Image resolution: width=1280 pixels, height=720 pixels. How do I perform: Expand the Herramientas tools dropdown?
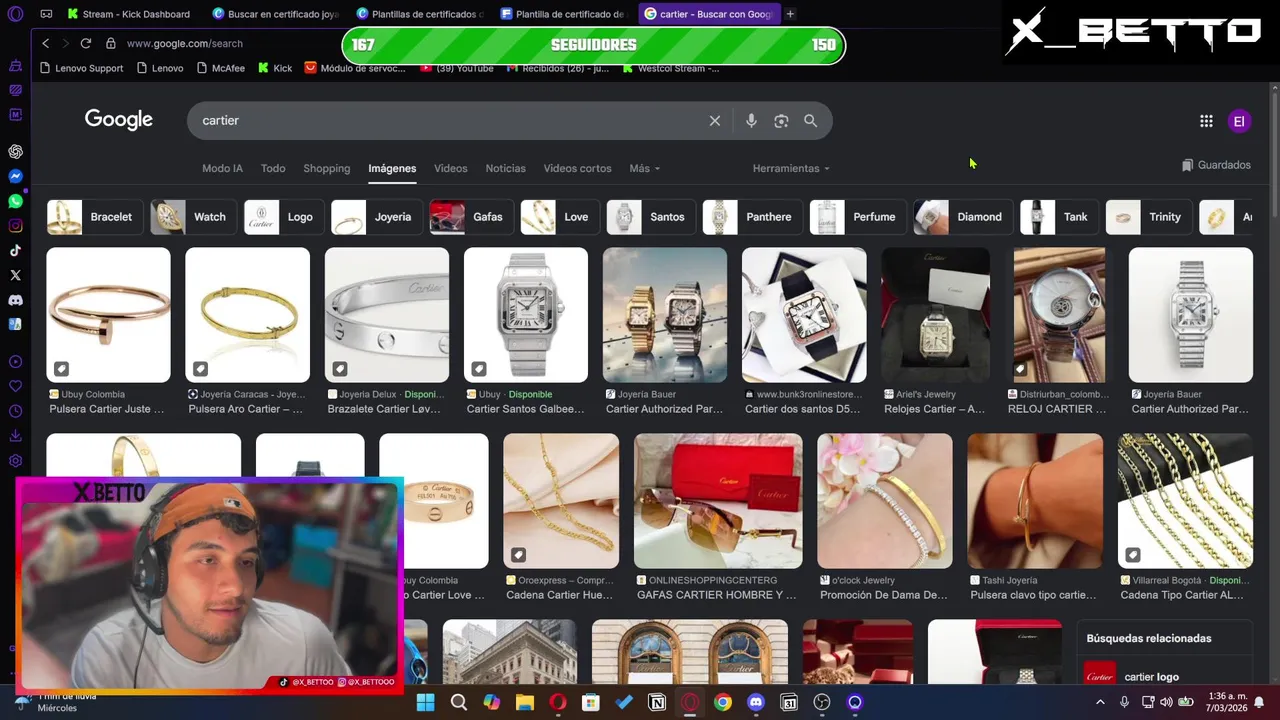[791, 168]
